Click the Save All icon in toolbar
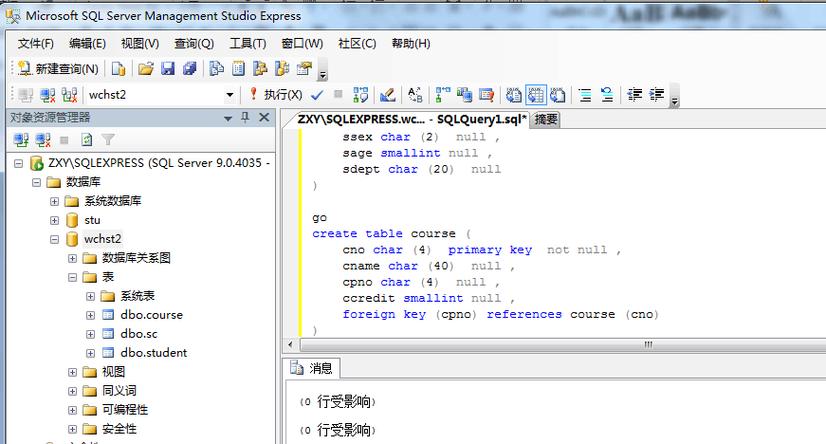Screen dimensions: 826x444 pyautogui.click(x=188, y=69)
